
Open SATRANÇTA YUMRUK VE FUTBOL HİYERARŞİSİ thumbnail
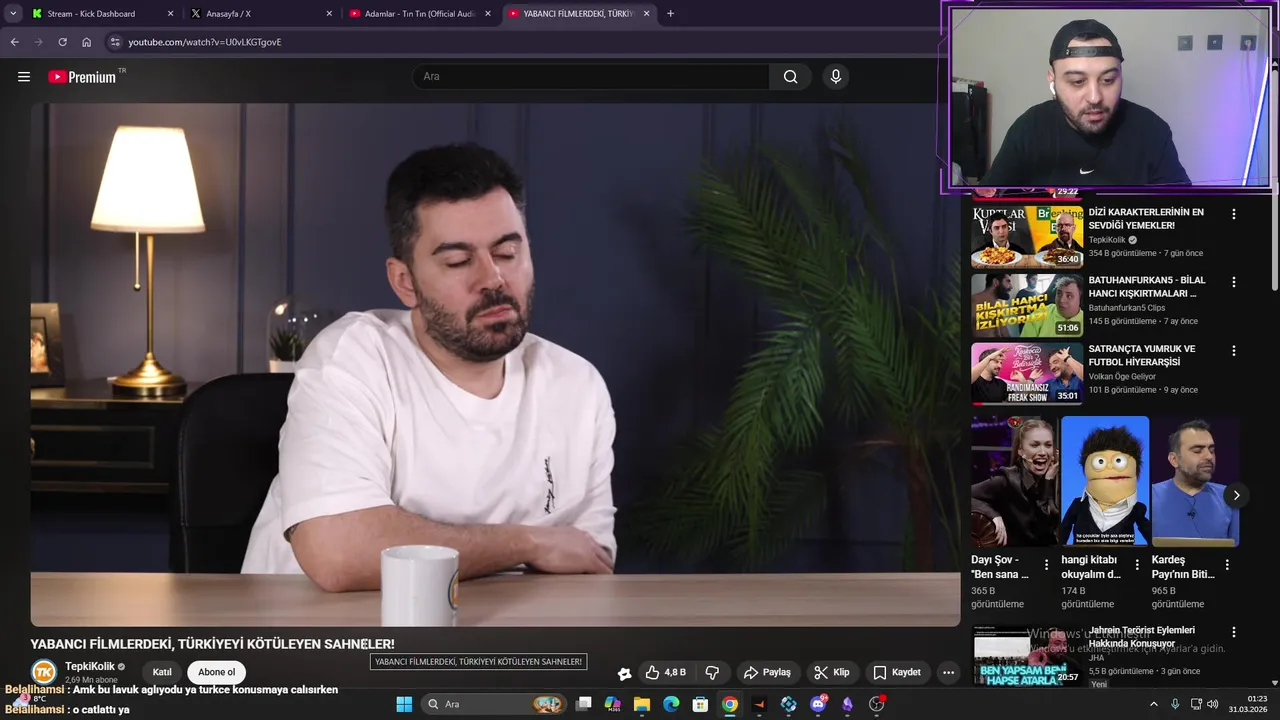[1027, 374]
